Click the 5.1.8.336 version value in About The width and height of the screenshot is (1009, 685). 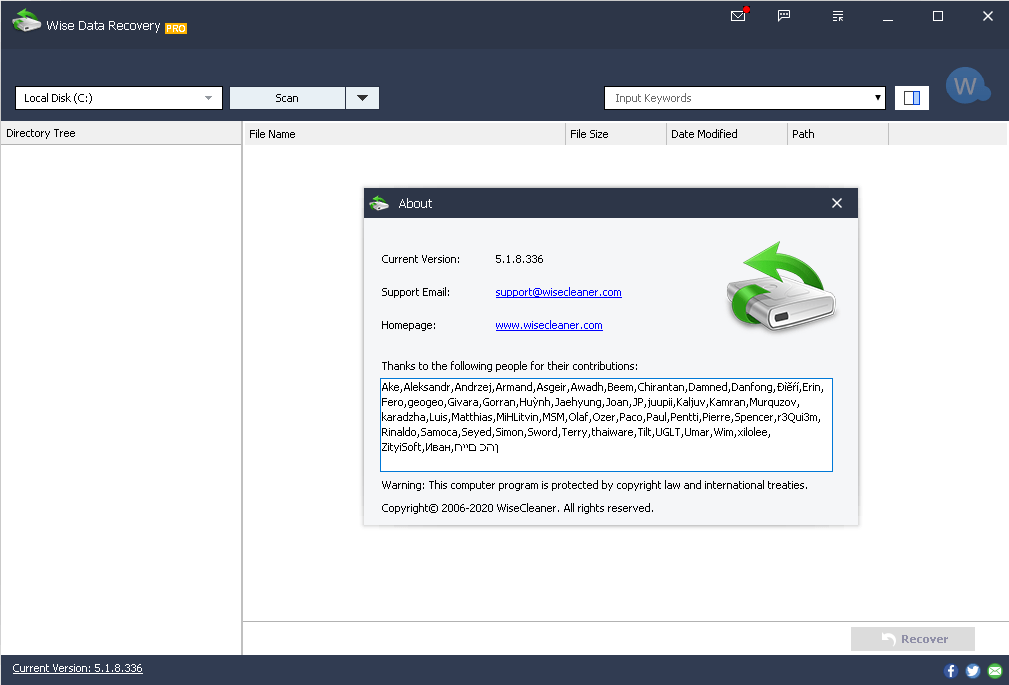pos(519,259)
